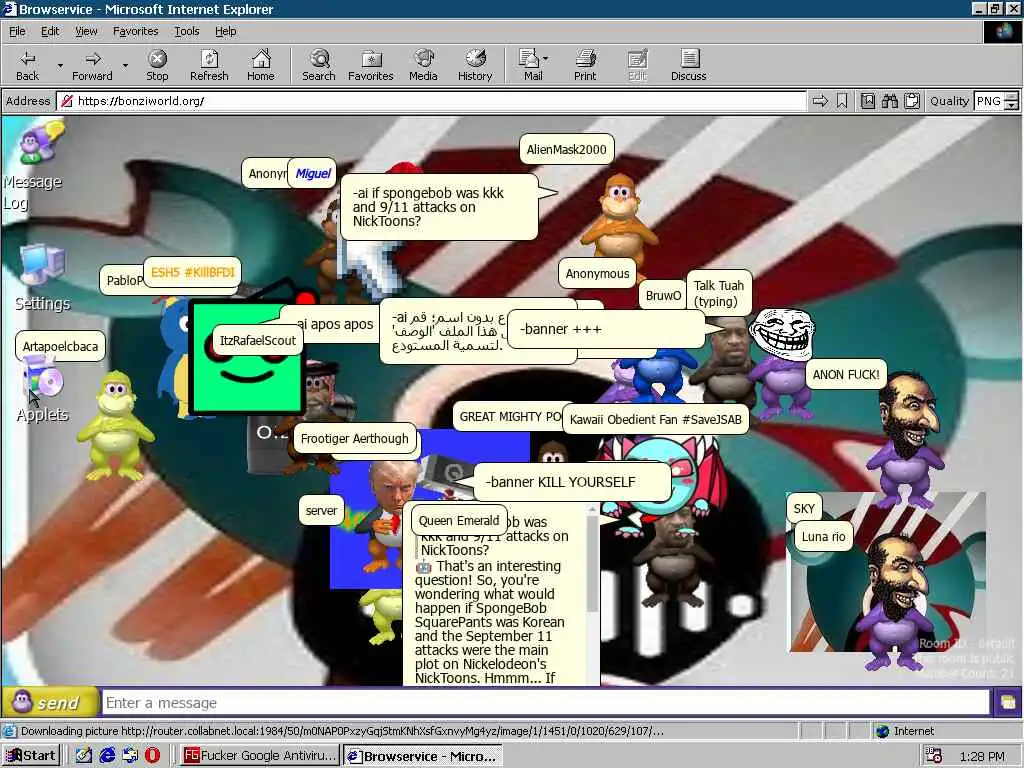
Task: Click the Frootiger Aerthough name tag
Action: (x=355, y=439)
